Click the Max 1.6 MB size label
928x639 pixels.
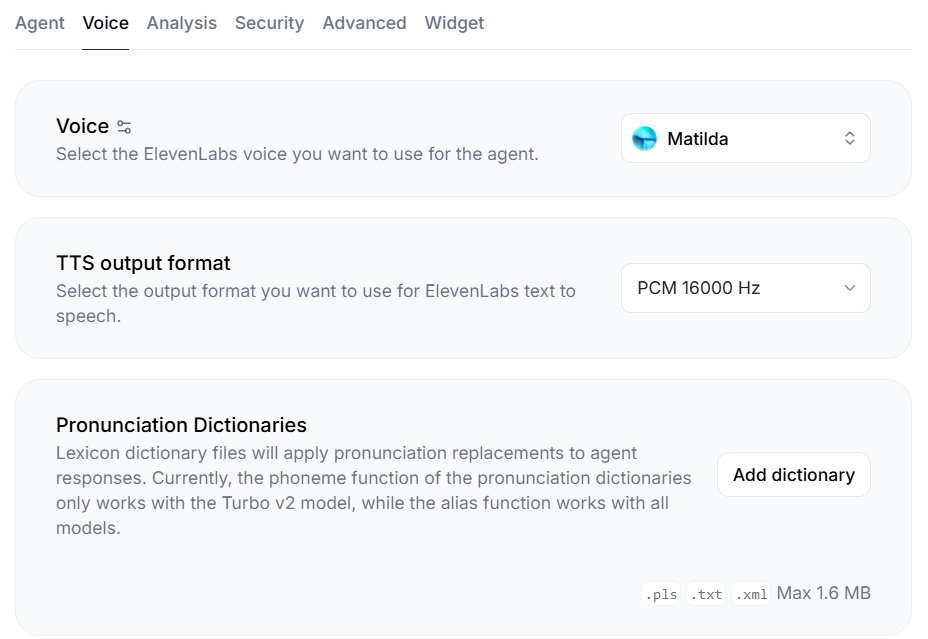click(823, 592)
